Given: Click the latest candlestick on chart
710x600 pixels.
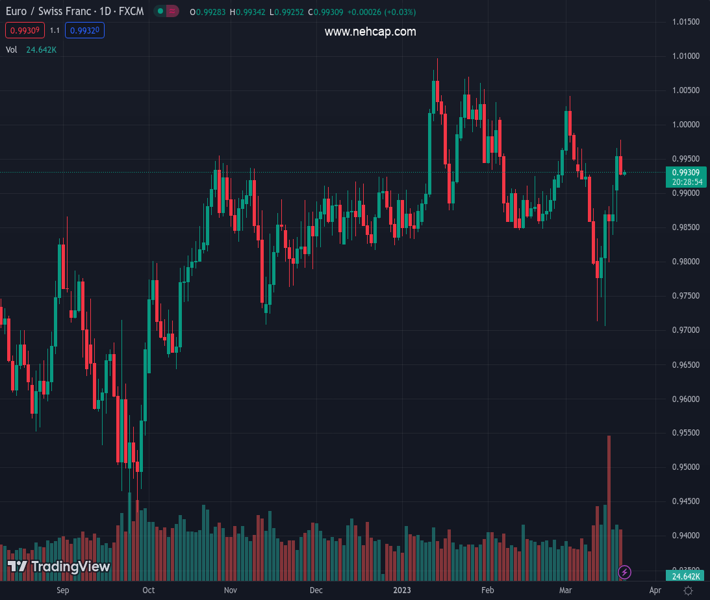Looking at the screenshot, I should 625,173.
